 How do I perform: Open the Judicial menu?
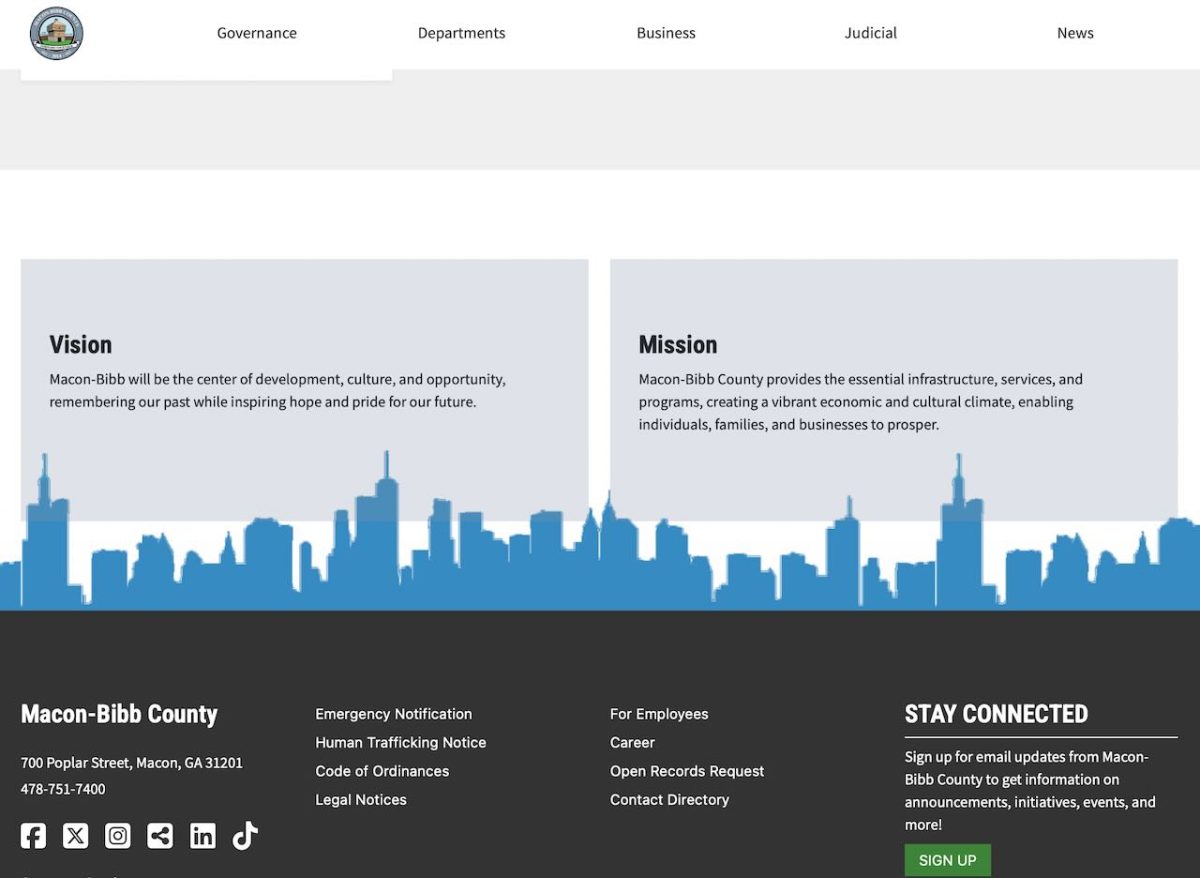[x=871, y=33]
